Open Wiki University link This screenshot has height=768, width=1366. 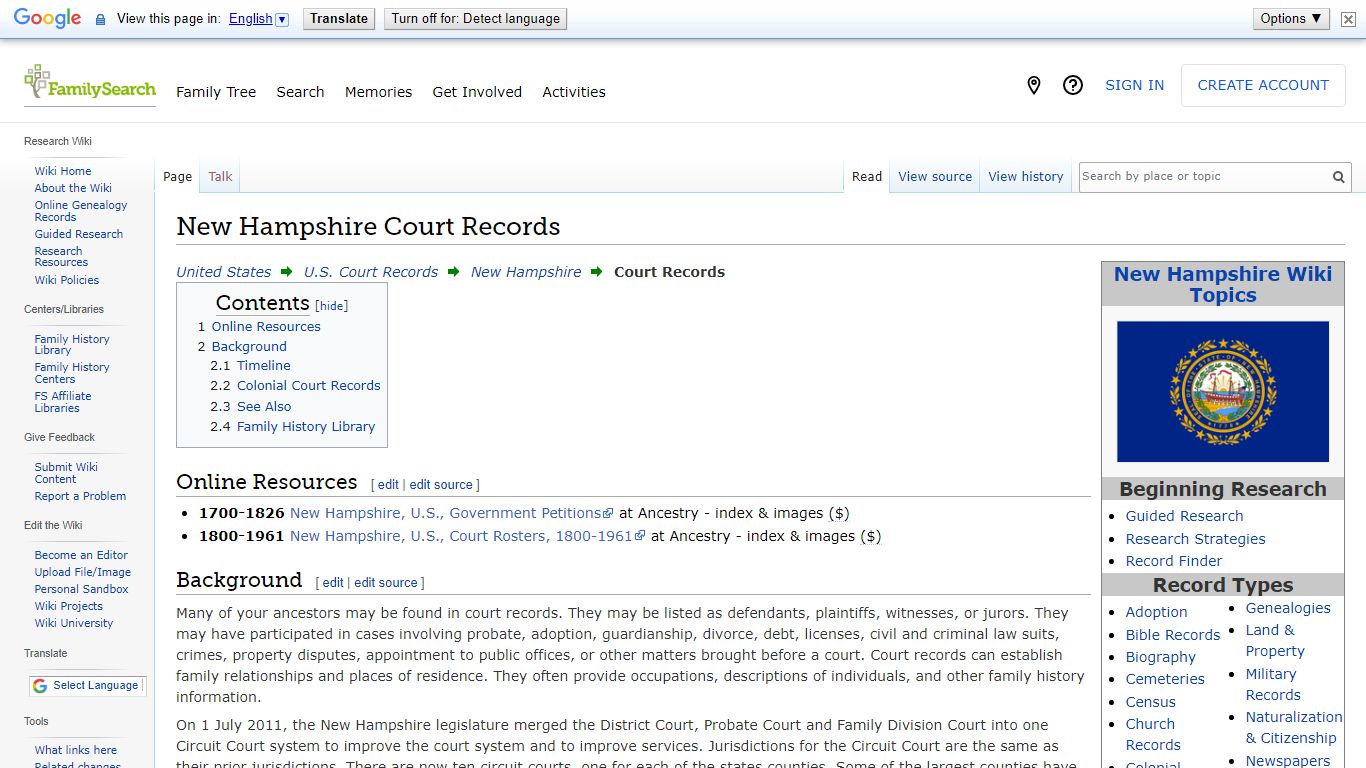click(74, 623)
